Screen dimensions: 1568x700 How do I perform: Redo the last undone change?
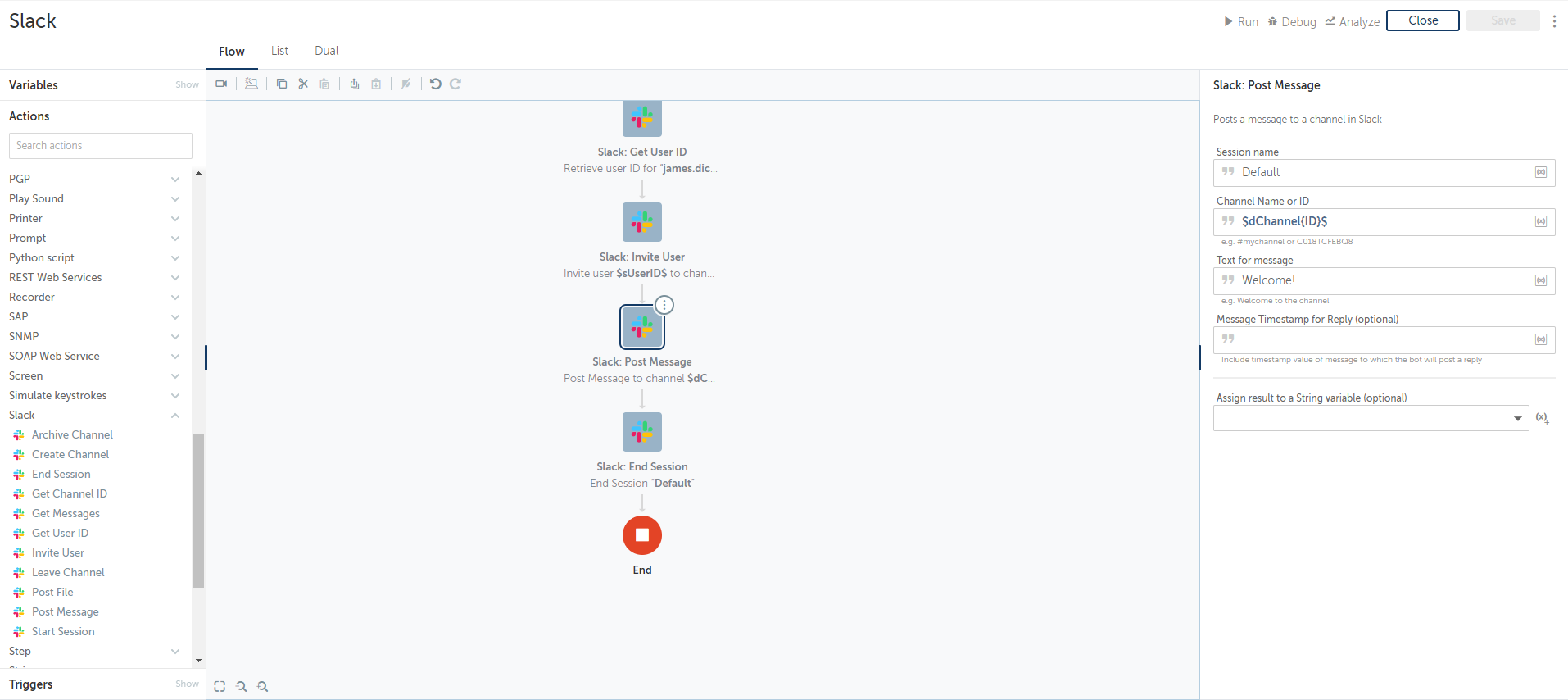[x=455, y=84]
